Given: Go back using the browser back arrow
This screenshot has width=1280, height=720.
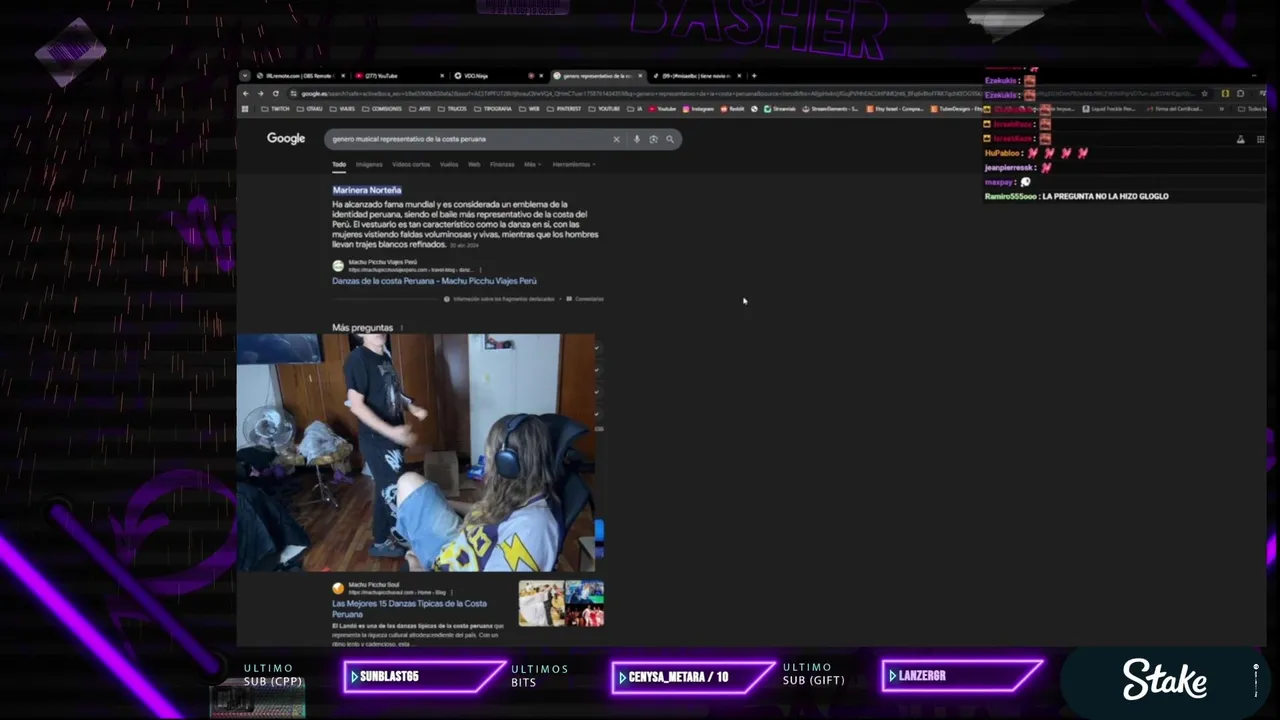Looking at the screenshot, I should pyautogui.click(x=245, y=93).
